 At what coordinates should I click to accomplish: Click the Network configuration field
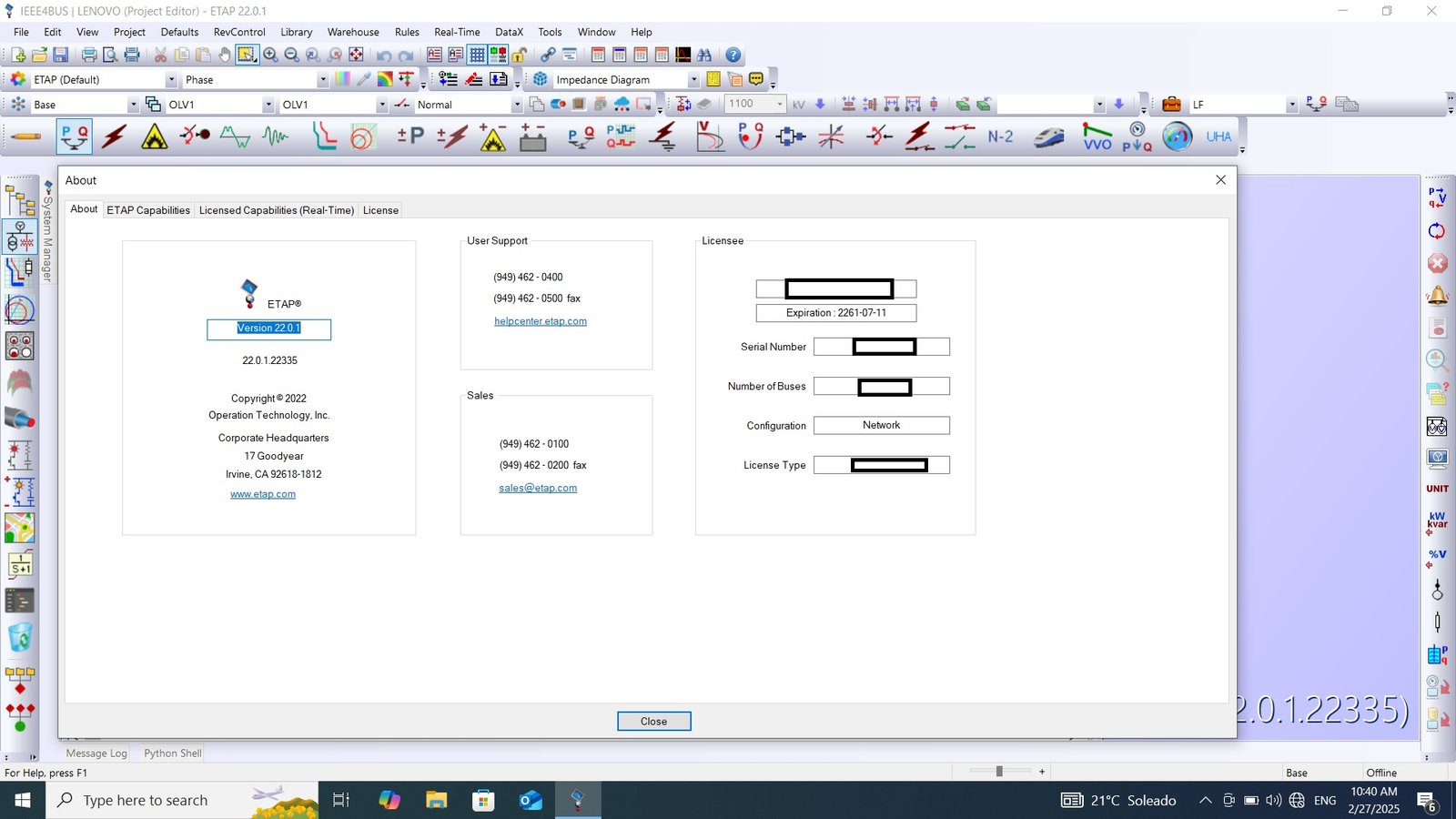pyautogui.click(x=882, y=425)
